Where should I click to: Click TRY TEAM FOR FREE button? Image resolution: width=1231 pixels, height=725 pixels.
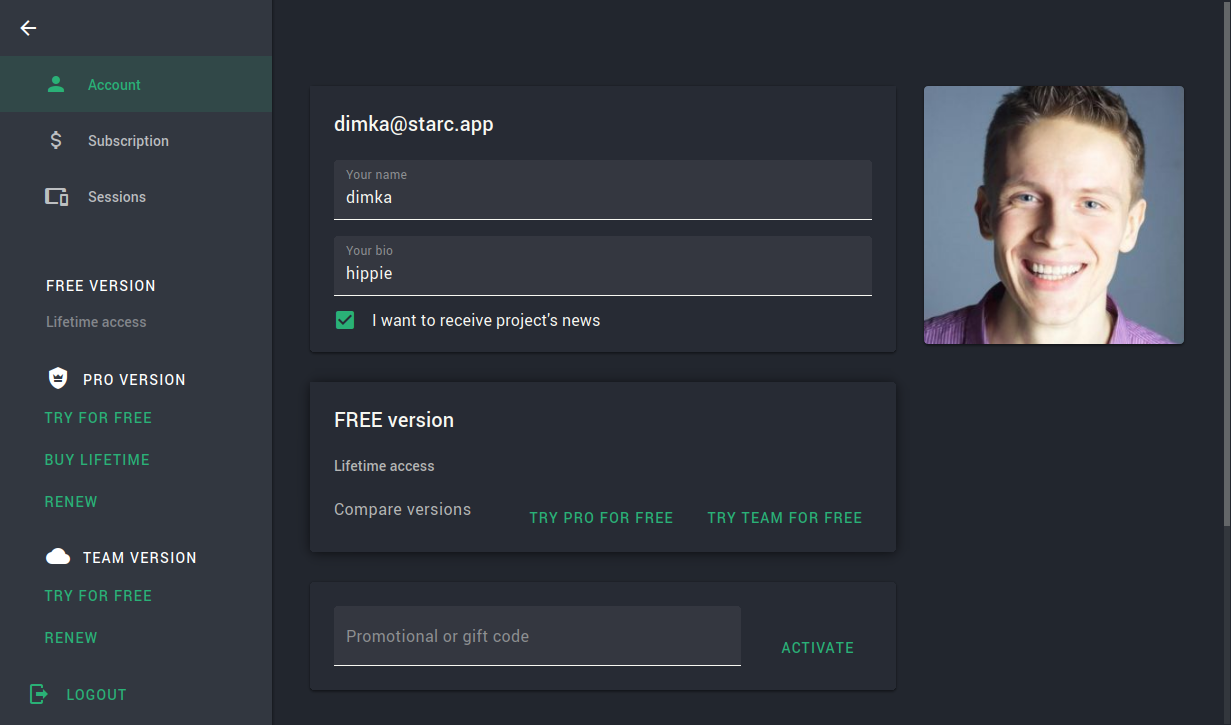[x=784, y=518]
